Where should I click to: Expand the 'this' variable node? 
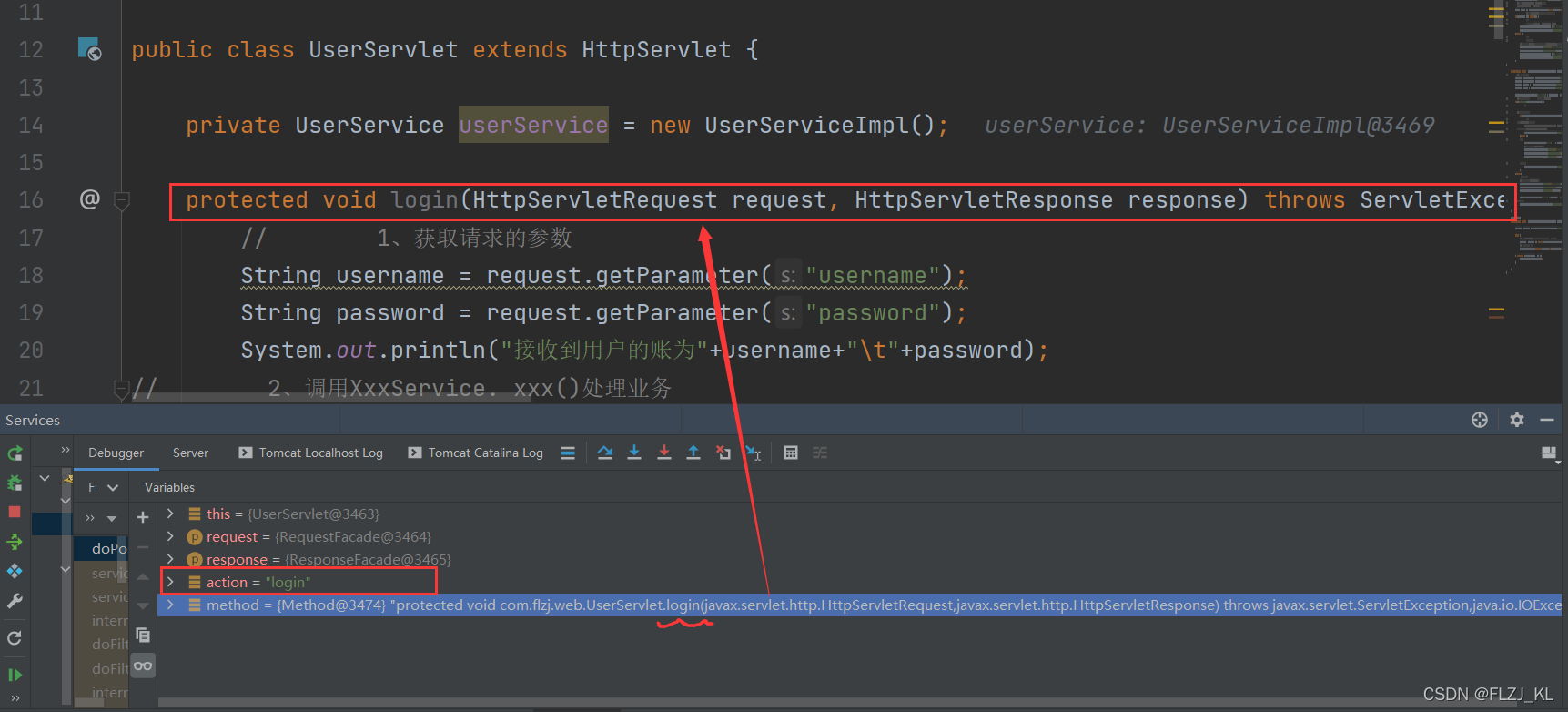170,514
